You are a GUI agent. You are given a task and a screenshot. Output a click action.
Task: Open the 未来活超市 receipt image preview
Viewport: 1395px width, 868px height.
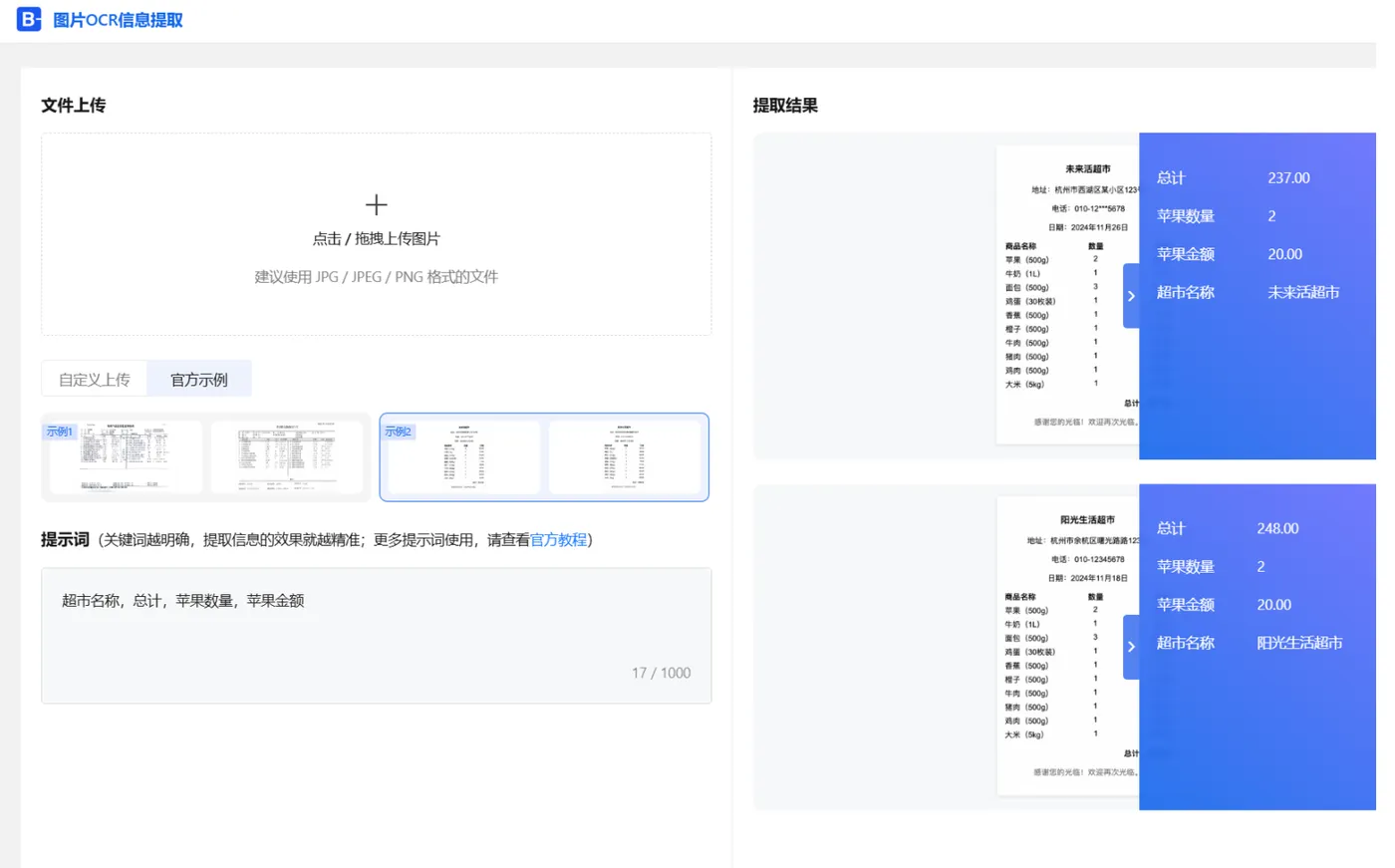pyautogui.click(x=1067, y=296)
